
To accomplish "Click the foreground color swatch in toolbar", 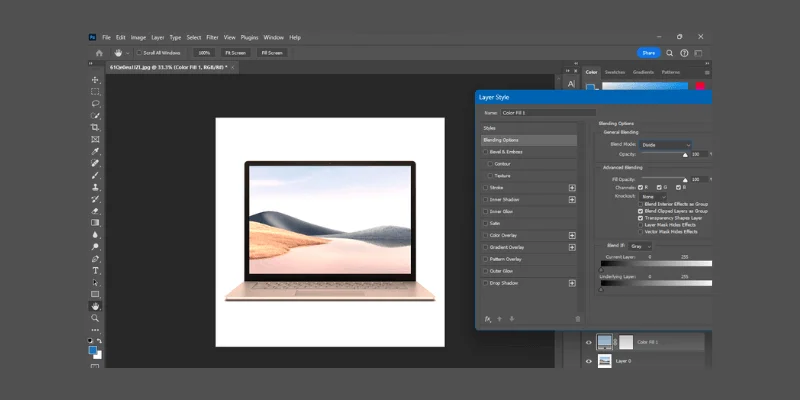I will tap(92, 350).
